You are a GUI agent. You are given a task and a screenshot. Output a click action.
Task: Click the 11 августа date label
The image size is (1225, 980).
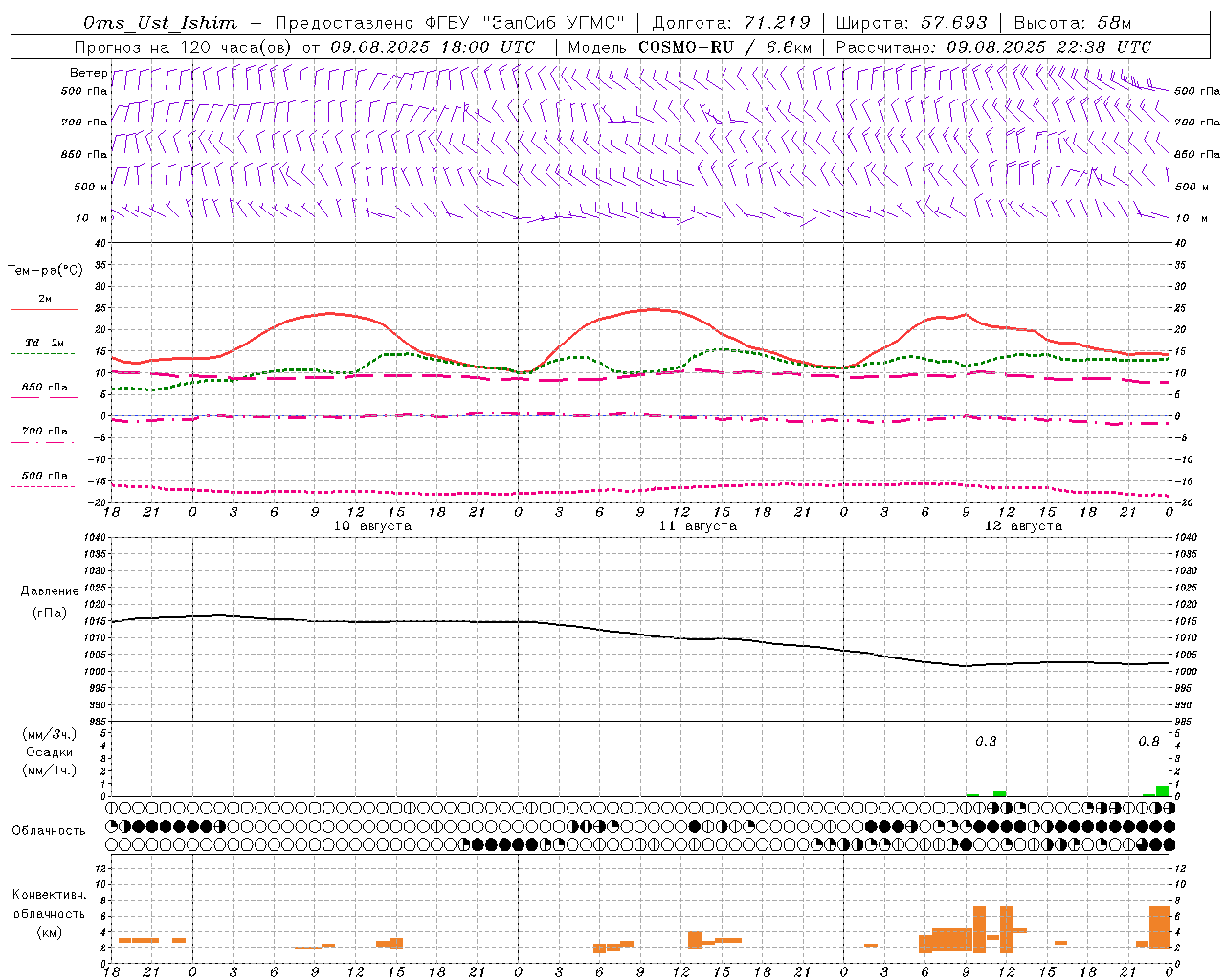coord(698,526)
